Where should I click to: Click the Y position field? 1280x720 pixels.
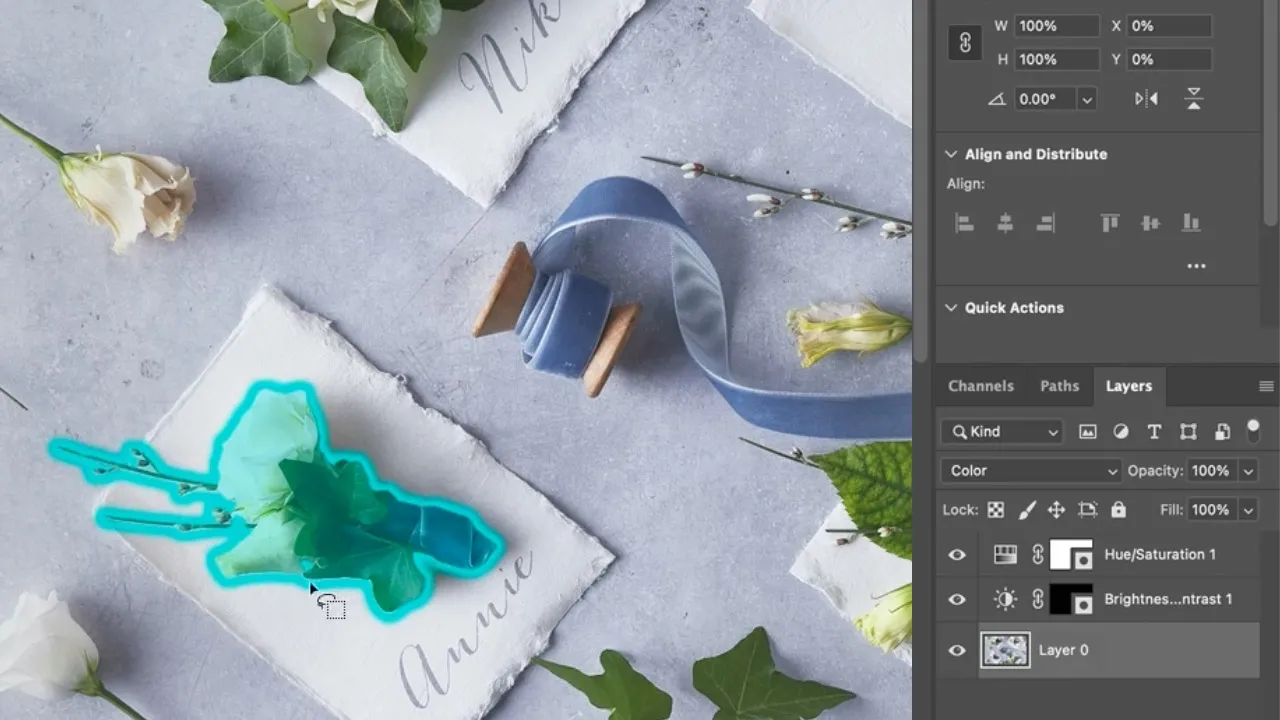(1169, 60)
